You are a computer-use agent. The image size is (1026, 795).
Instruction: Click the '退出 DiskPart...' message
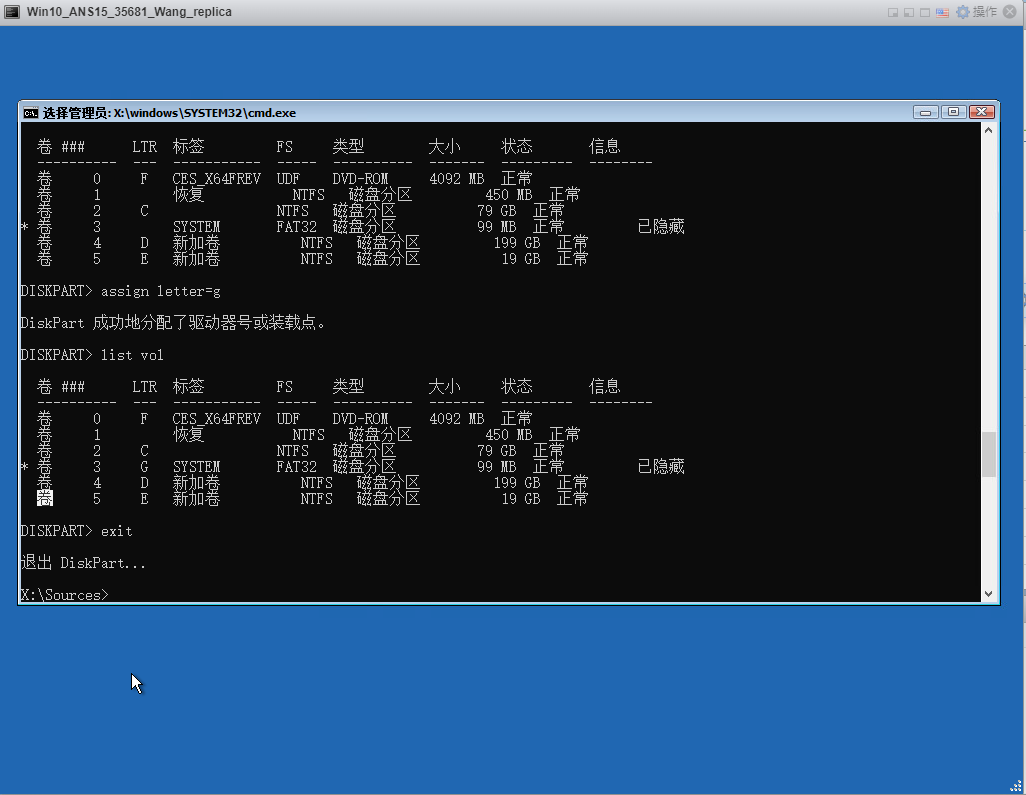click(83, 563)
